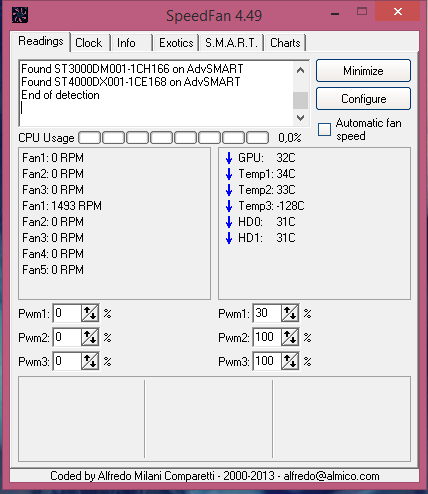Close the SpeedFan window
Viewport: 428px width, 494px height.
(x=398, y=12)
